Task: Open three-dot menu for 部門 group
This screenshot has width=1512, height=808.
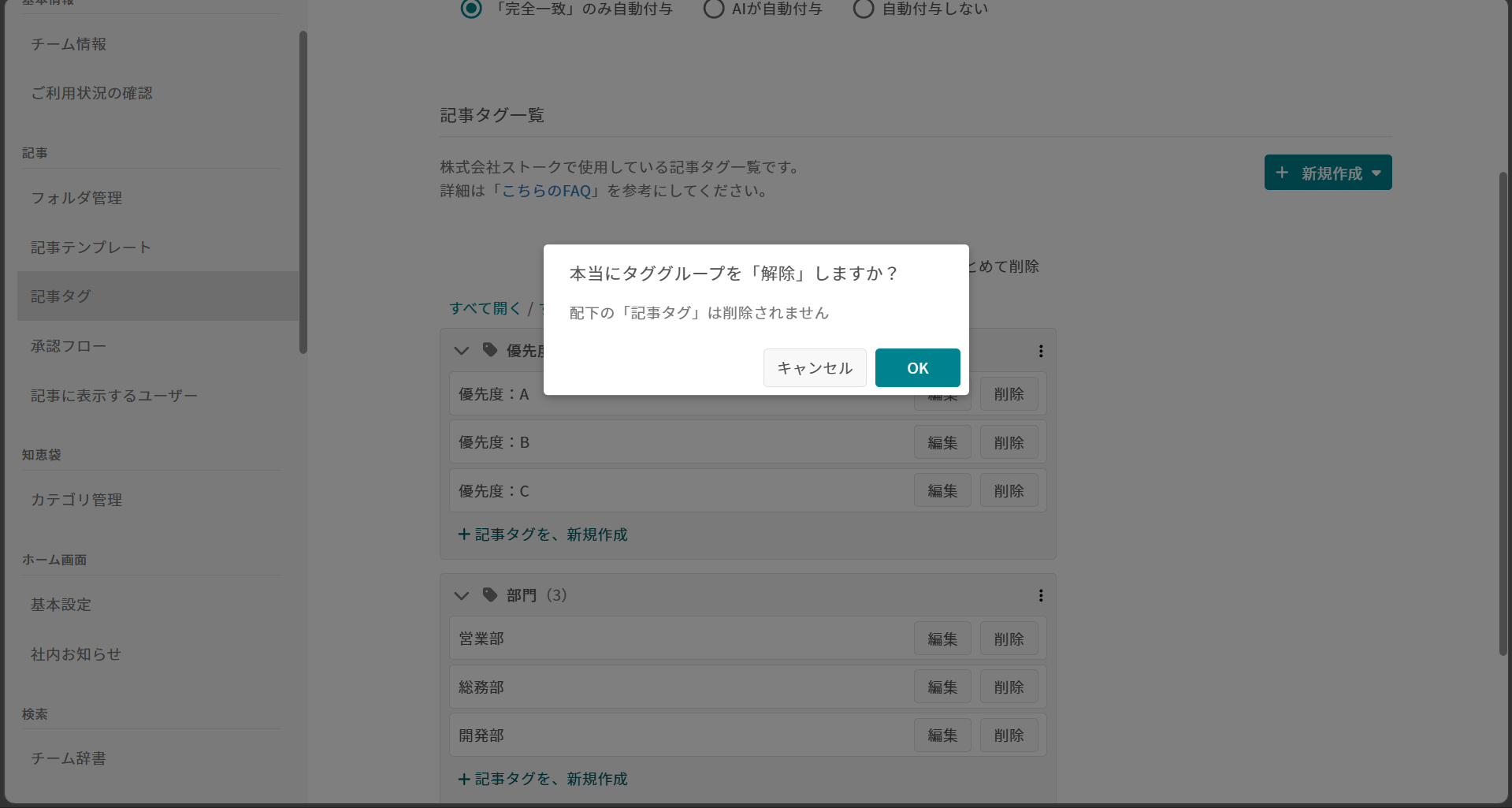Action: pos(1041,595)
